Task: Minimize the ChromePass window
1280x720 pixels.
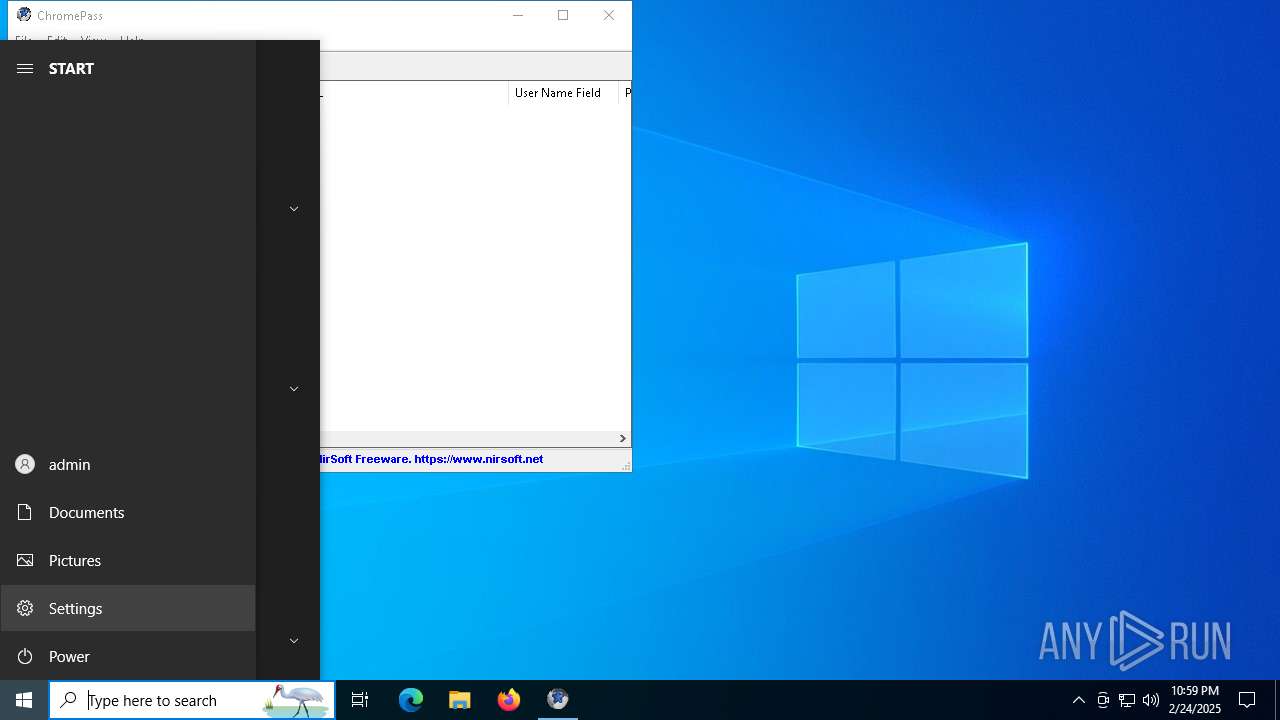Action: tap(518, 15)
